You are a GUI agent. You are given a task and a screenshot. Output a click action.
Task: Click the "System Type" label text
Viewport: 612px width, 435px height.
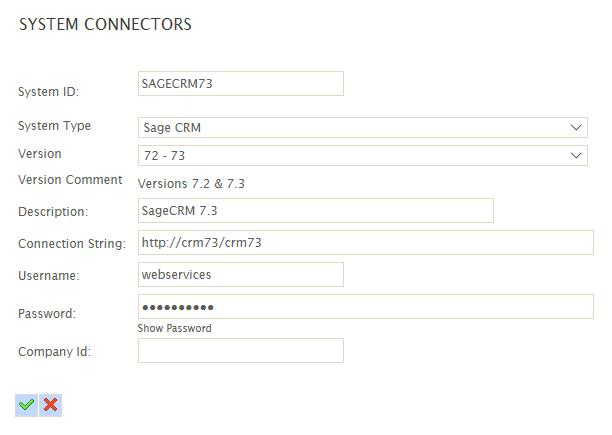point(54,126)
